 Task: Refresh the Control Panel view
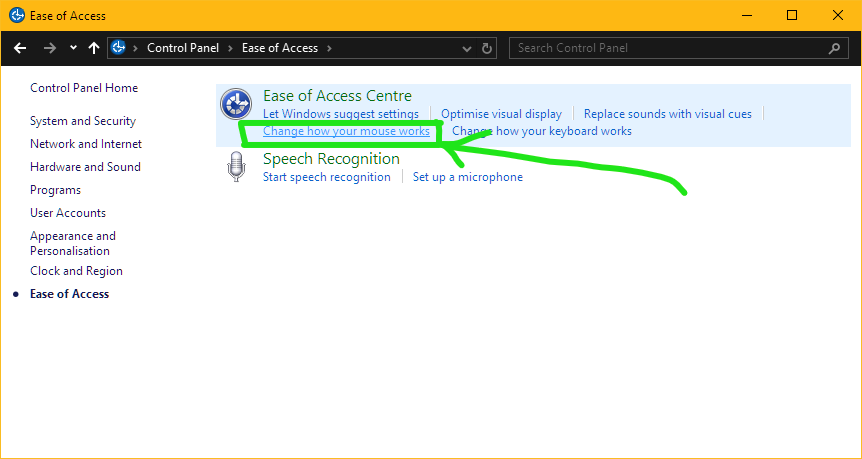(487, 48)
